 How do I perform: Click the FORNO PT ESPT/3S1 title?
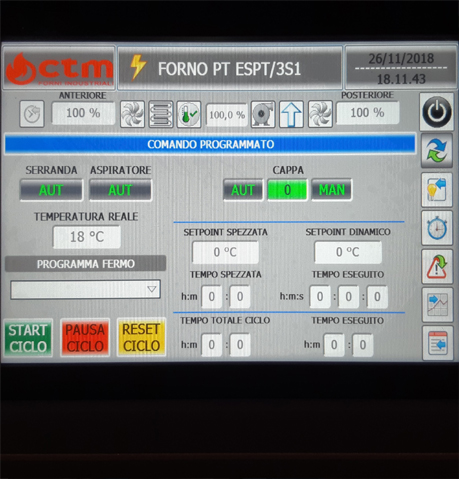[229, 69]
